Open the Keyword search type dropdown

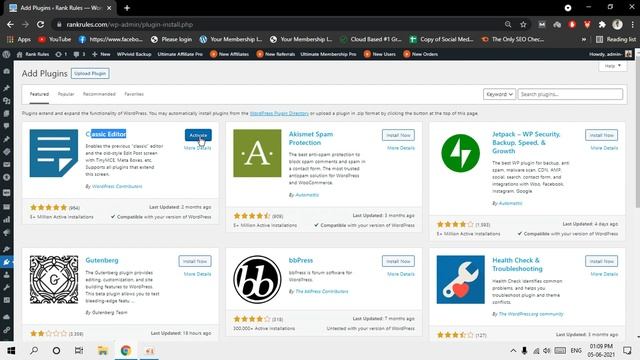(499, 94)
